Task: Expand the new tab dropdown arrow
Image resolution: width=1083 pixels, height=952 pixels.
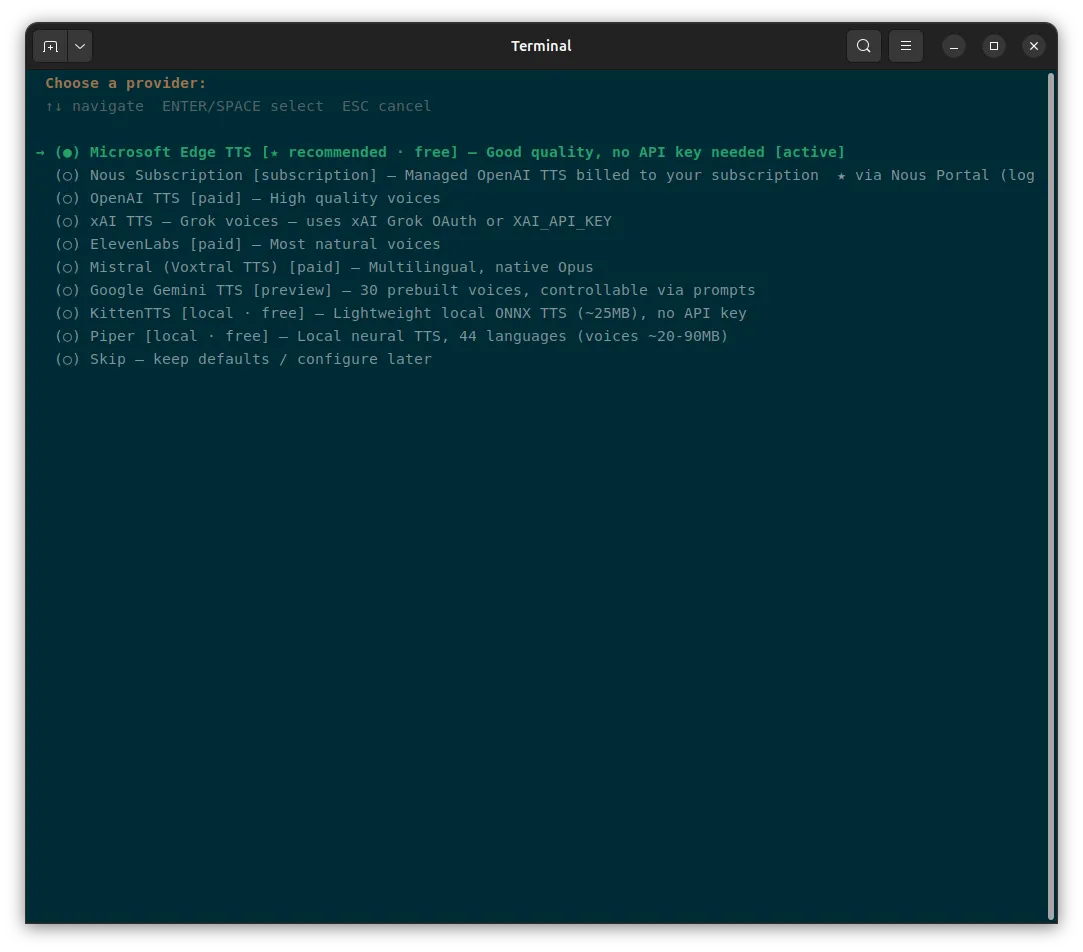Action: (80, 46)
